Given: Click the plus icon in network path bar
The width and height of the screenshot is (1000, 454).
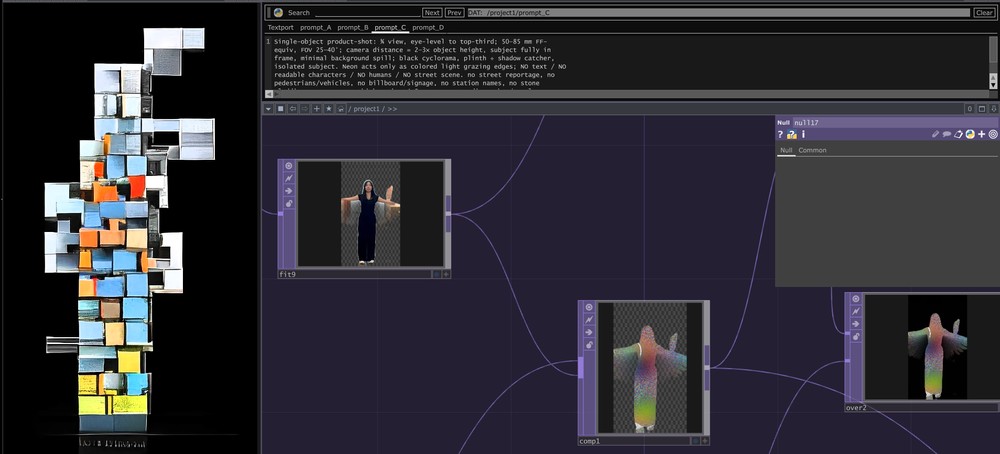Looking at the screenshot, I should tap(317, 109).
